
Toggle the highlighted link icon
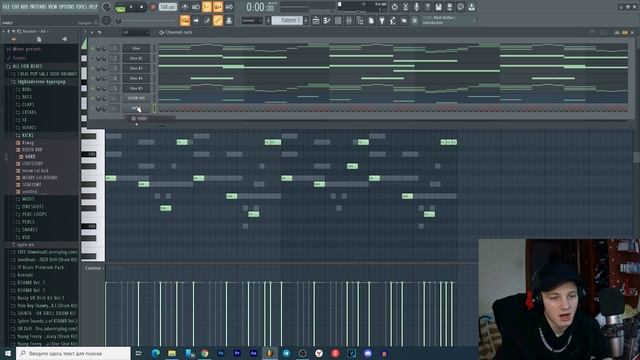(x=218, y=20)
